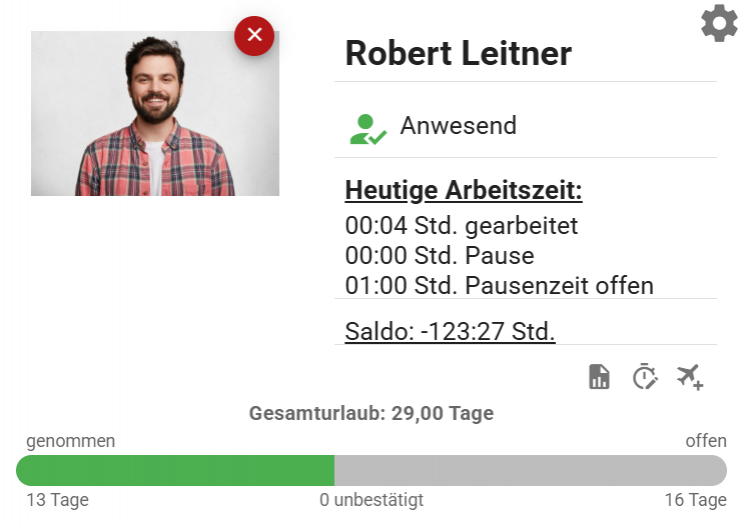Image resolution: width=740 pixels, height=527 pixels.
Task: Click the stopwatch edit time icon
Action: point(645,377)
